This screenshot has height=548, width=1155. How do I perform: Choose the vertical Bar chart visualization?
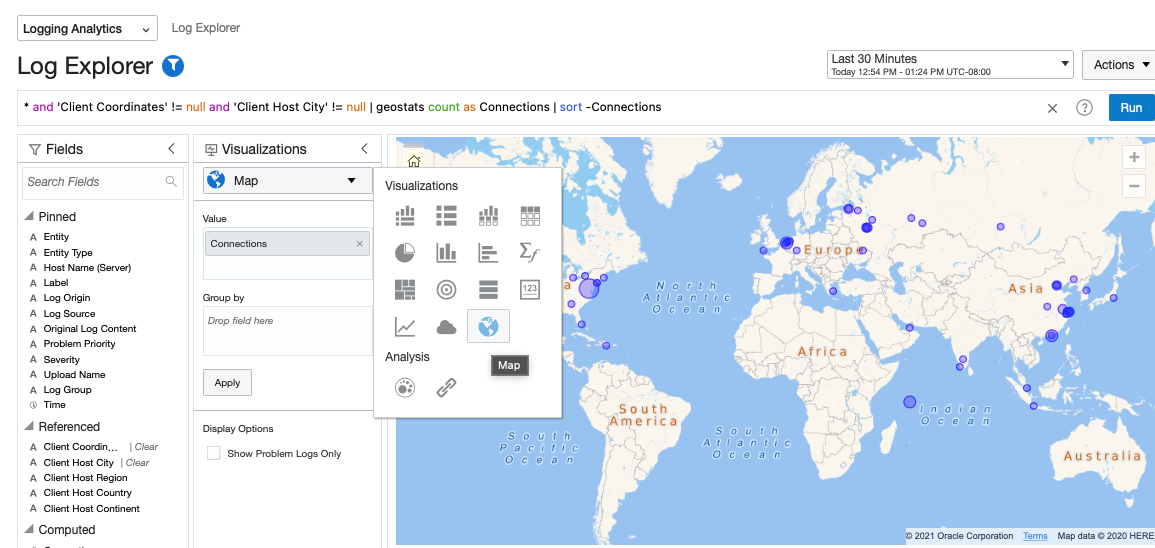tap(446, 253)
